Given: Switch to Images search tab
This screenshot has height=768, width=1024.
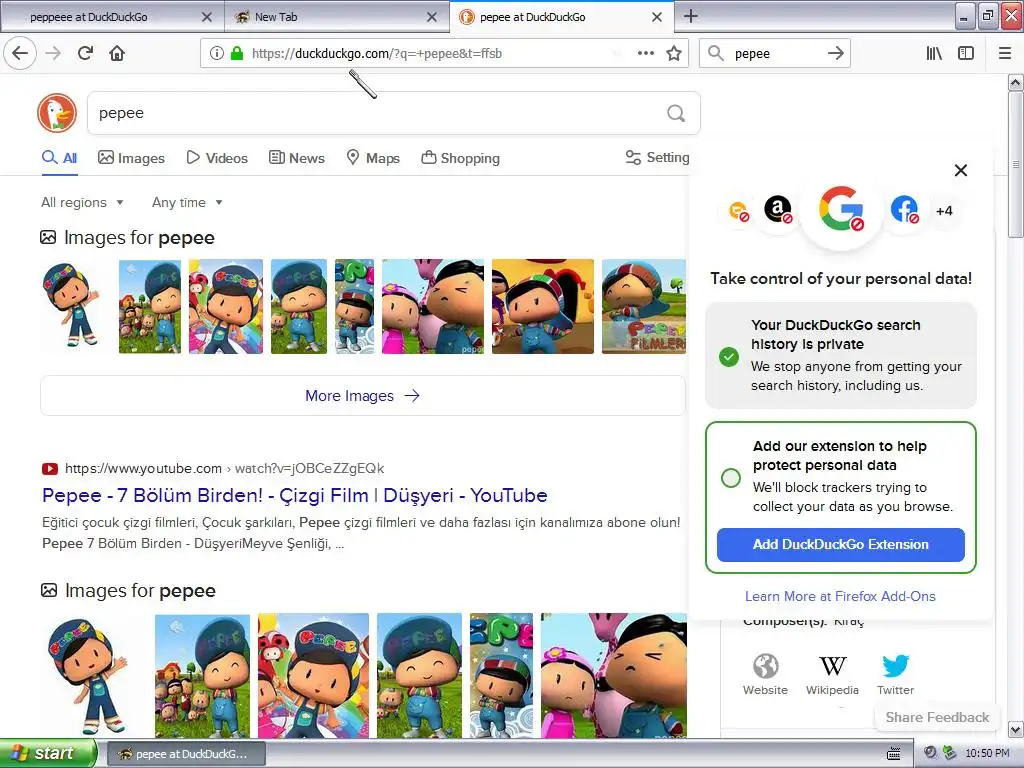Looking at the screenshot, I should [131, 158].
